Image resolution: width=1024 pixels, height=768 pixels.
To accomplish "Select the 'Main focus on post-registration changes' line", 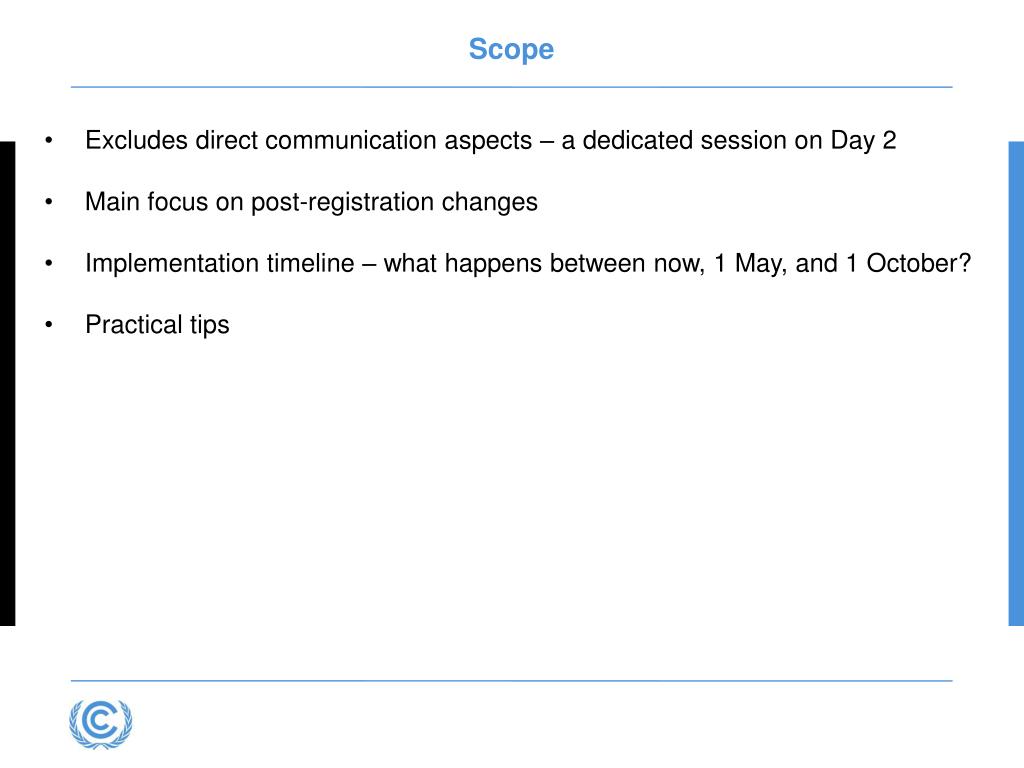I will [312, 202].
